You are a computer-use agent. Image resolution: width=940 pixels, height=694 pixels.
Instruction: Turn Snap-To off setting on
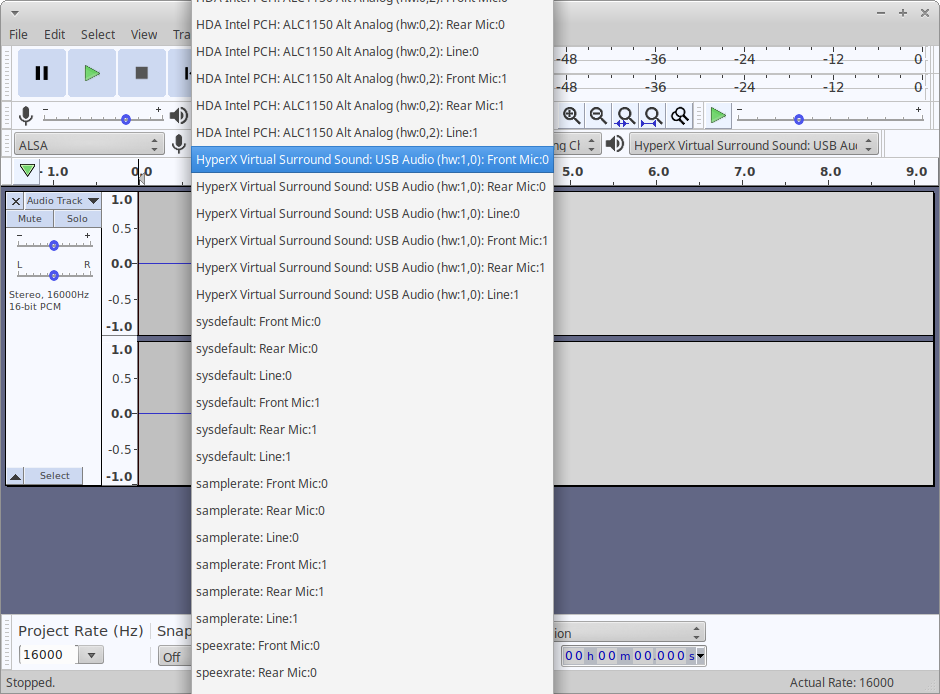point(173,655)
